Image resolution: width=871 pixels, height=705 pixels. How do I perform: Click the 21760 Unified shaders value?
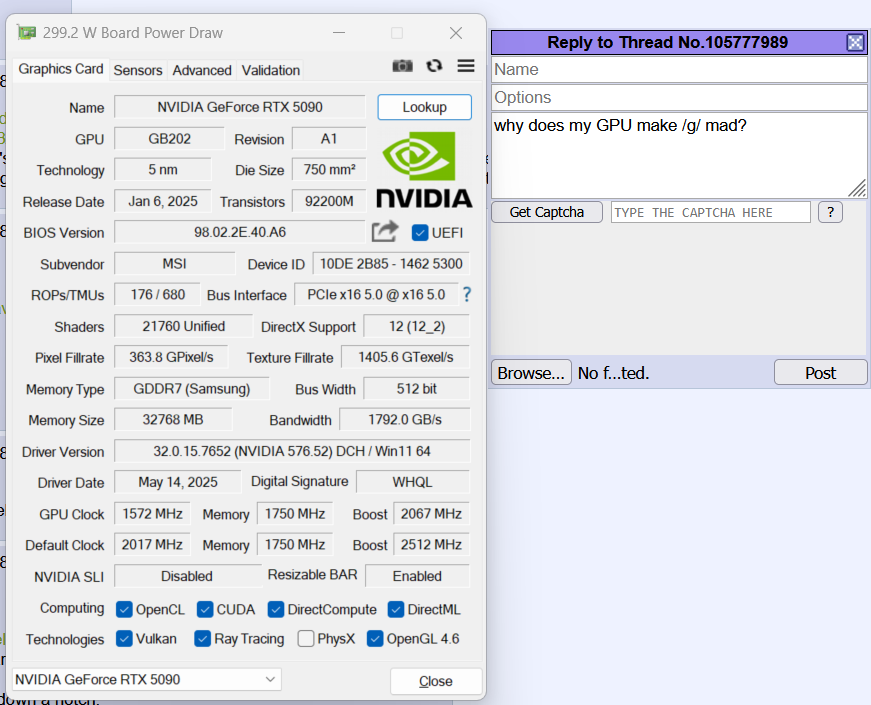coord(183,326)
